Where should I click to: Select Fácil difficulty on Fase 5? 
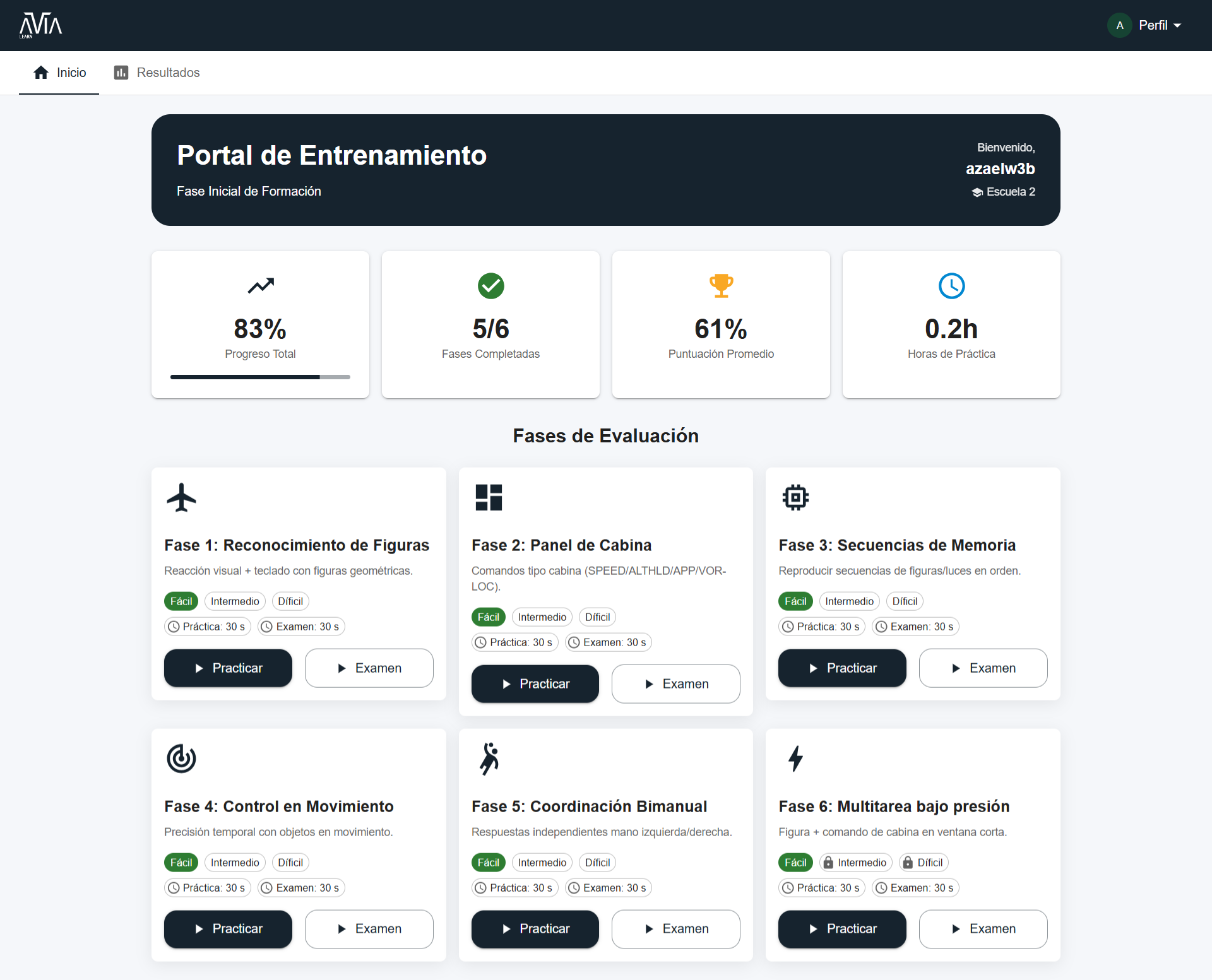(x=488, y=862)
